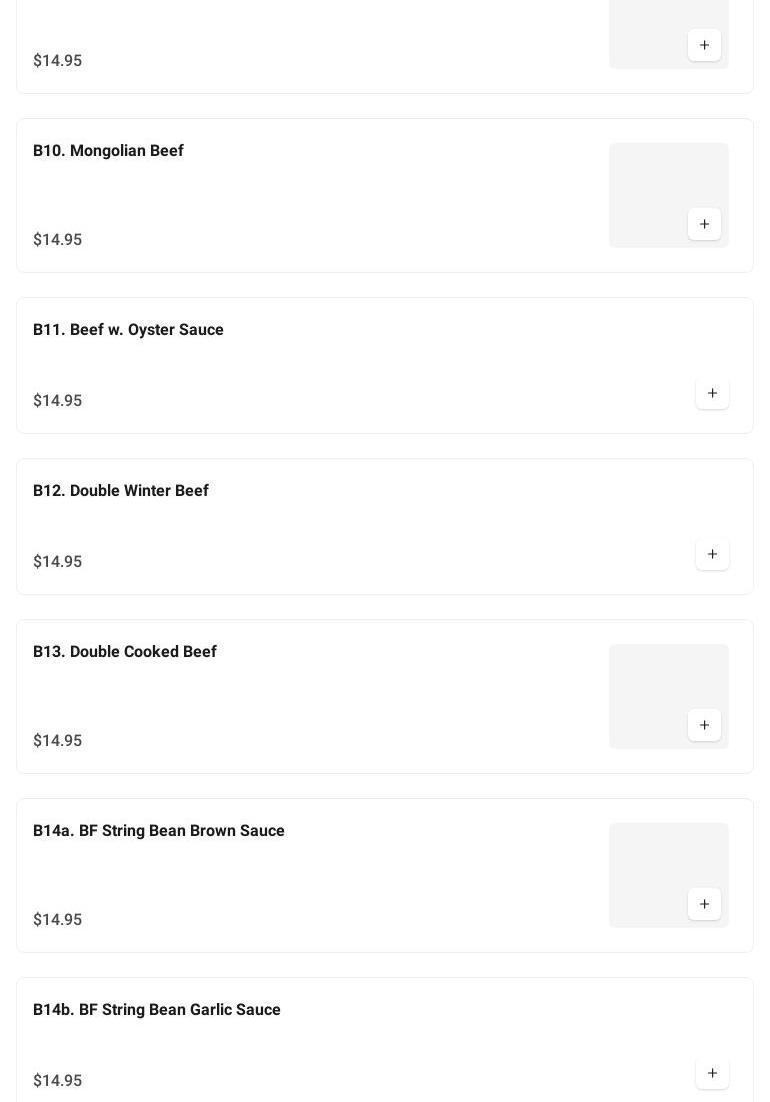Open the B13. Double Cooked Beef title
Screen dimensions: 770x1102
pyautogui.click(x=124, y=652)
